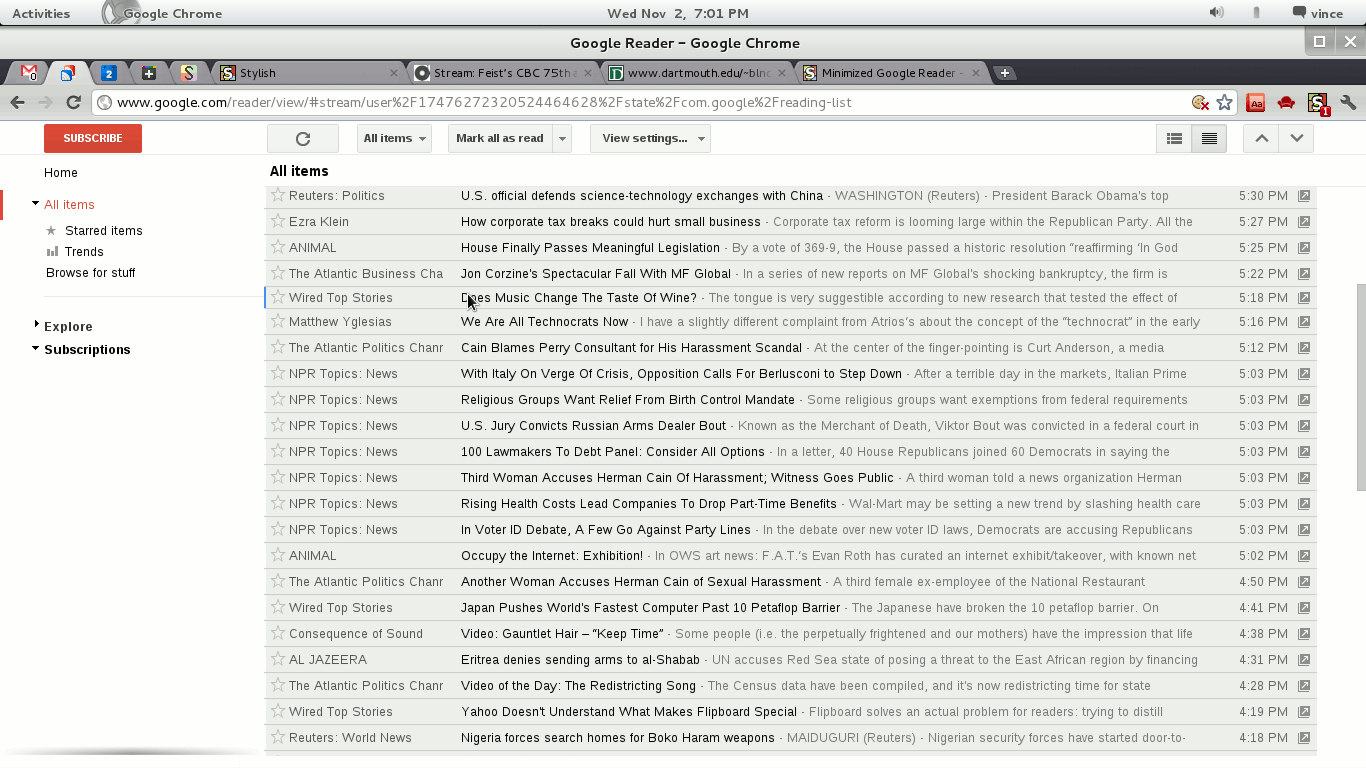Screen dimensions: 1366x768
Task: Click the red Aa extension icon
Action: (x=1256, y=102)
